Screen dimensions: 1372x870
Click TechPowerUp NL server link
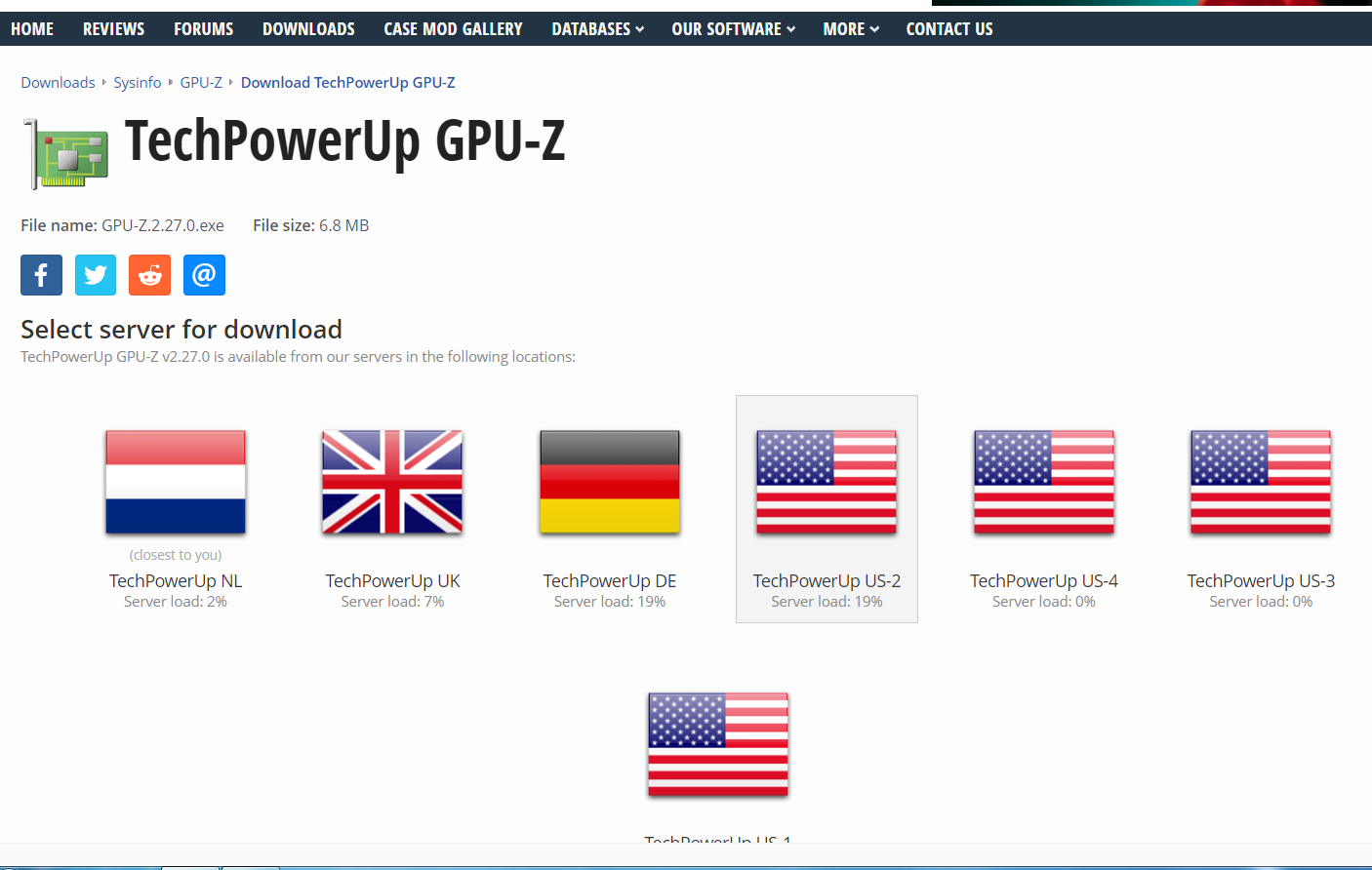pyautogui.click(x=176, y=580)
